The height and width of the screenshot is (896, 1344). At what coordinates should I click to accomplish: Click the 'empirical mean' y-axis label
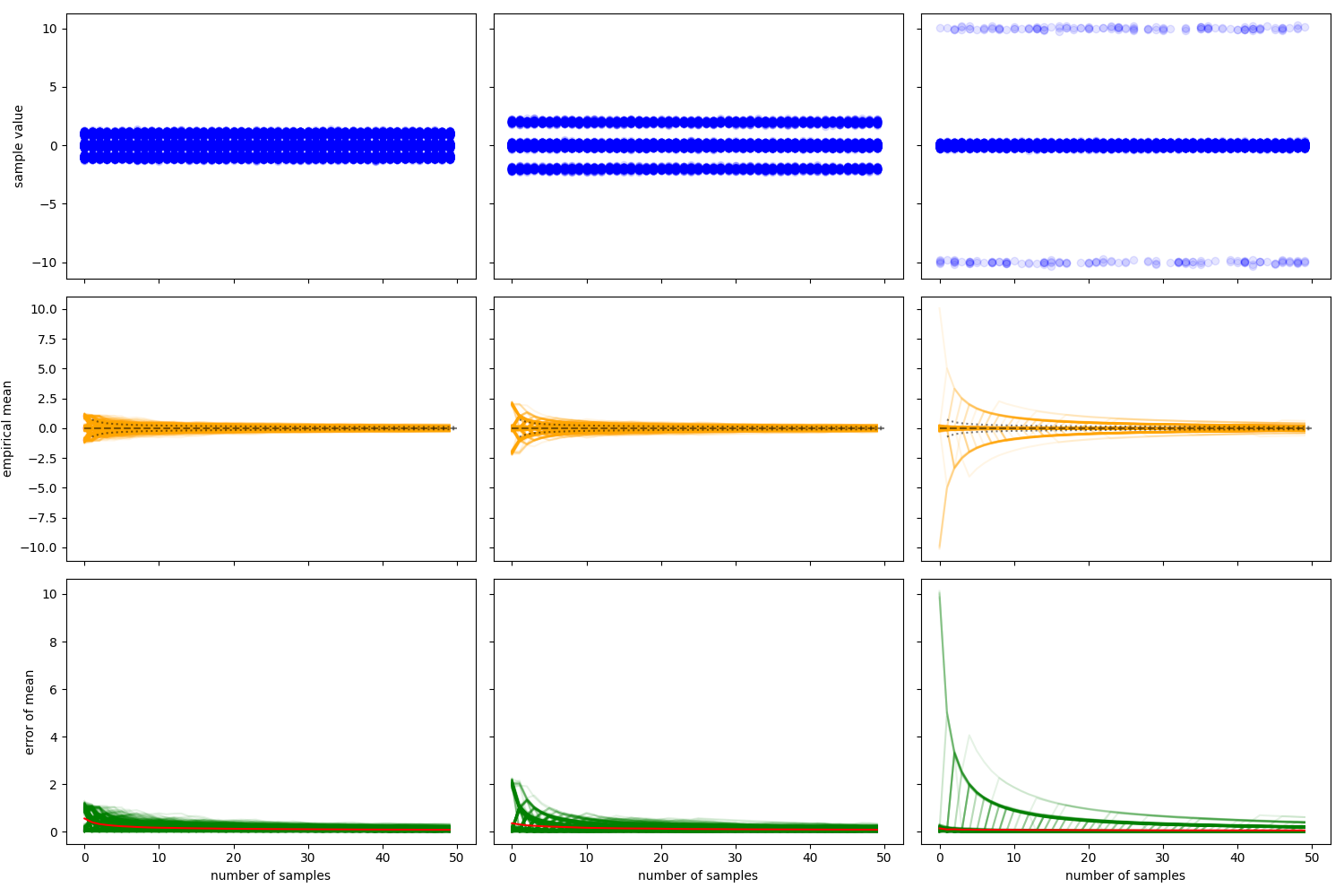point(8,428)
